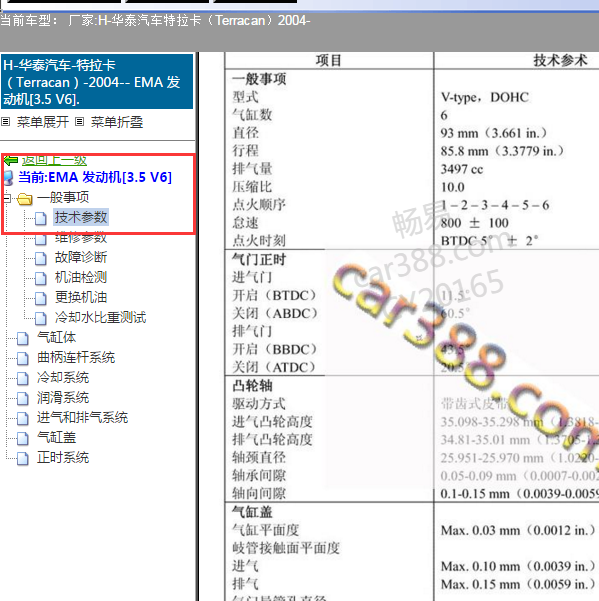Viewport: 599px width, 601px height.
Task: Open the 正时系统 section
Action: point(63,457)
